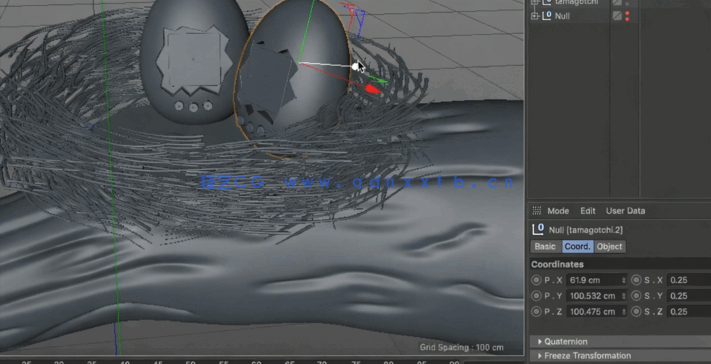711x364 pixels.
Task: Click the Coordinates section heading
Action: click(x=557, y=264)
